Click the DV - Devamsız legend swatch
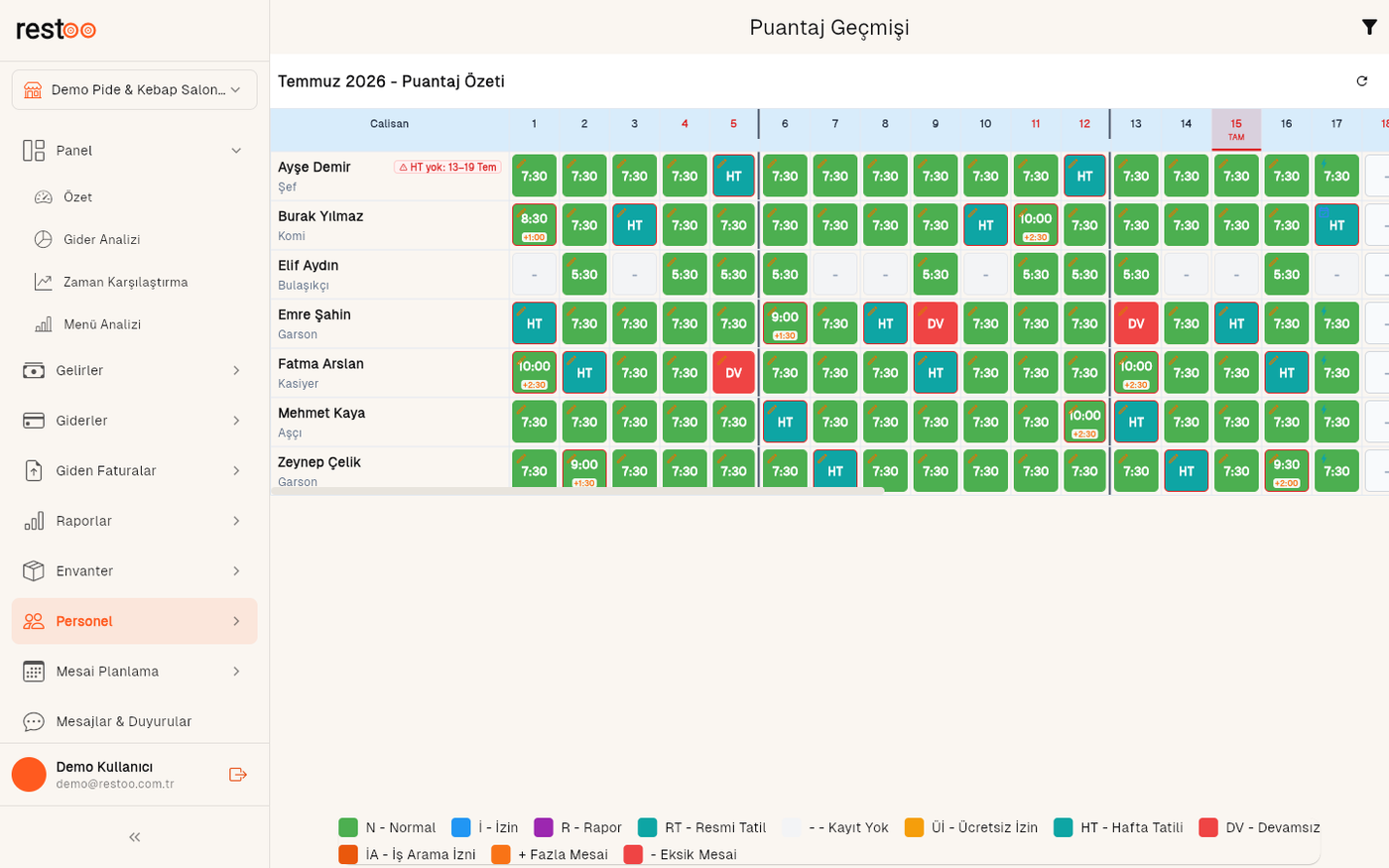The image size is (1389, 868). (x=1208, y=827)
